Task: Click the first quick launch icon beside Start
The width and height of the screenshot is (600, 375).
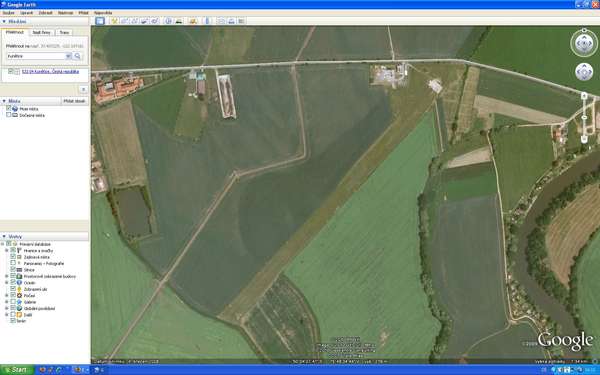Action: tap(42, 370)
